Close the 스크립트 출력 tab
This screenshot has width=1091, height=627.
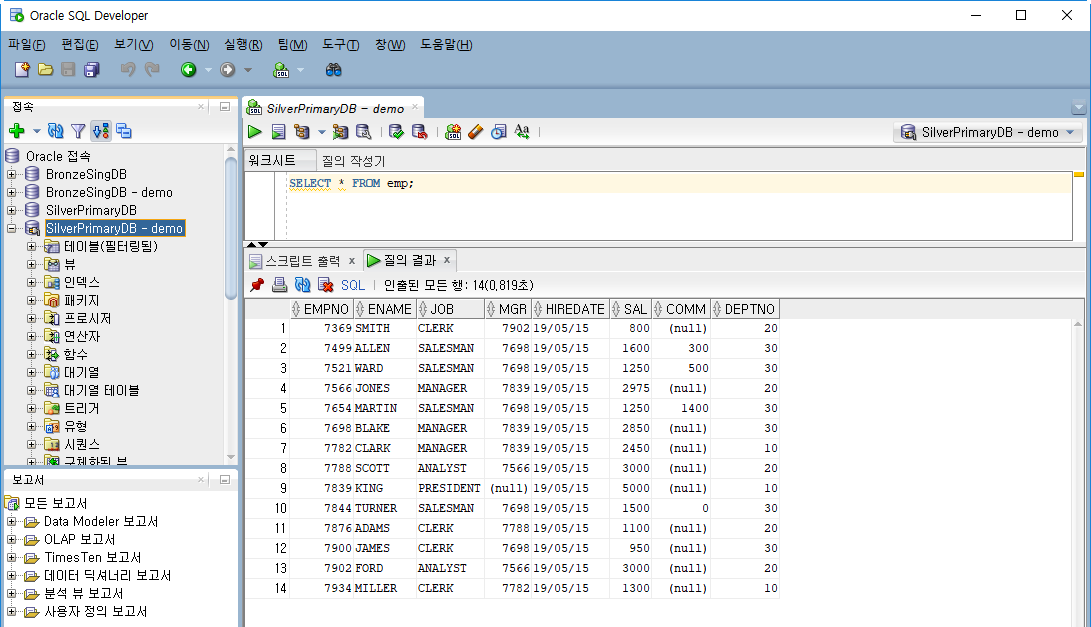pyautogui.click(x=351, y=260)
